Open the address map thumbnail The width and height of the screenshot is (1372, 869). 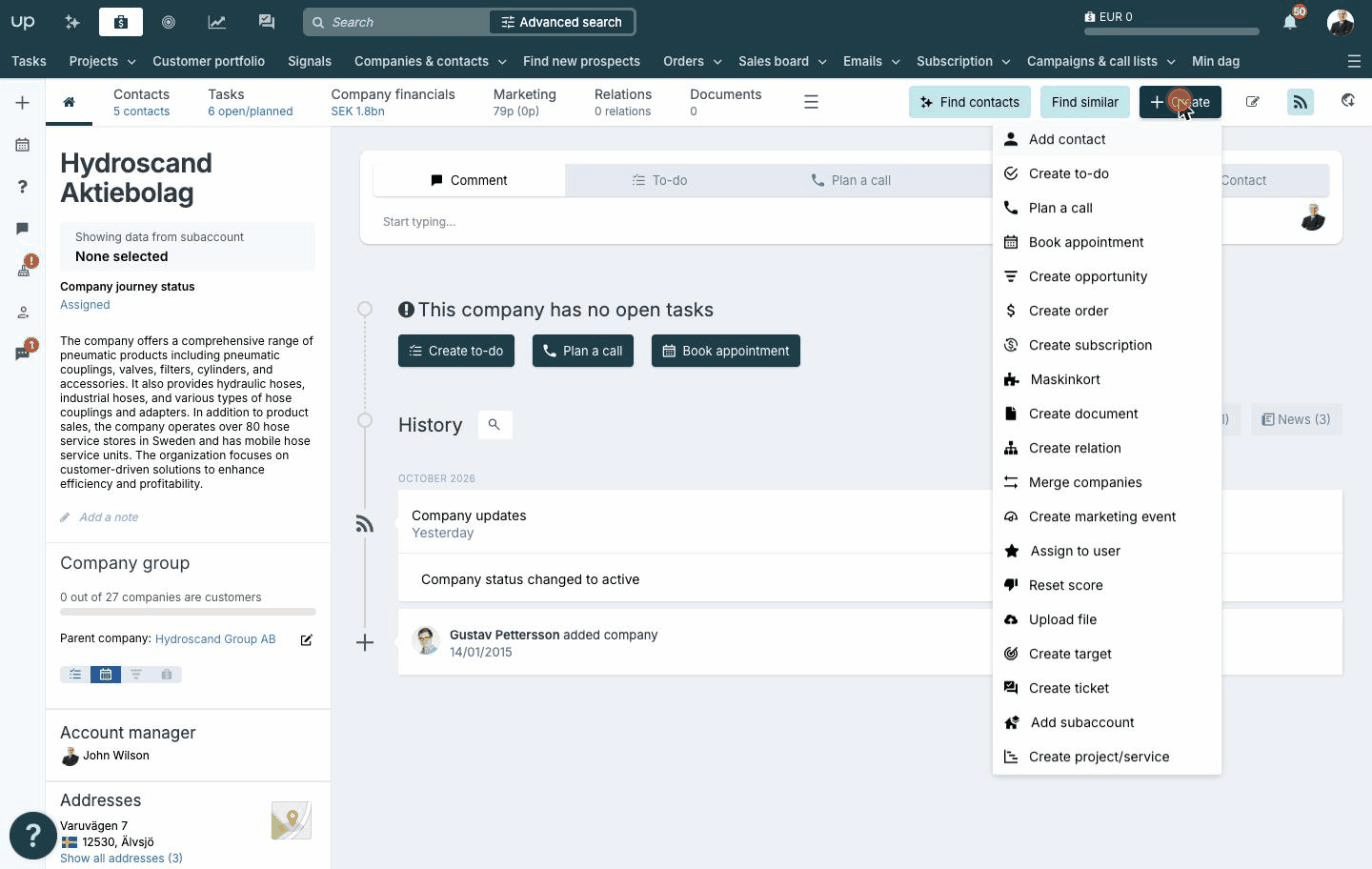(291, 821)
